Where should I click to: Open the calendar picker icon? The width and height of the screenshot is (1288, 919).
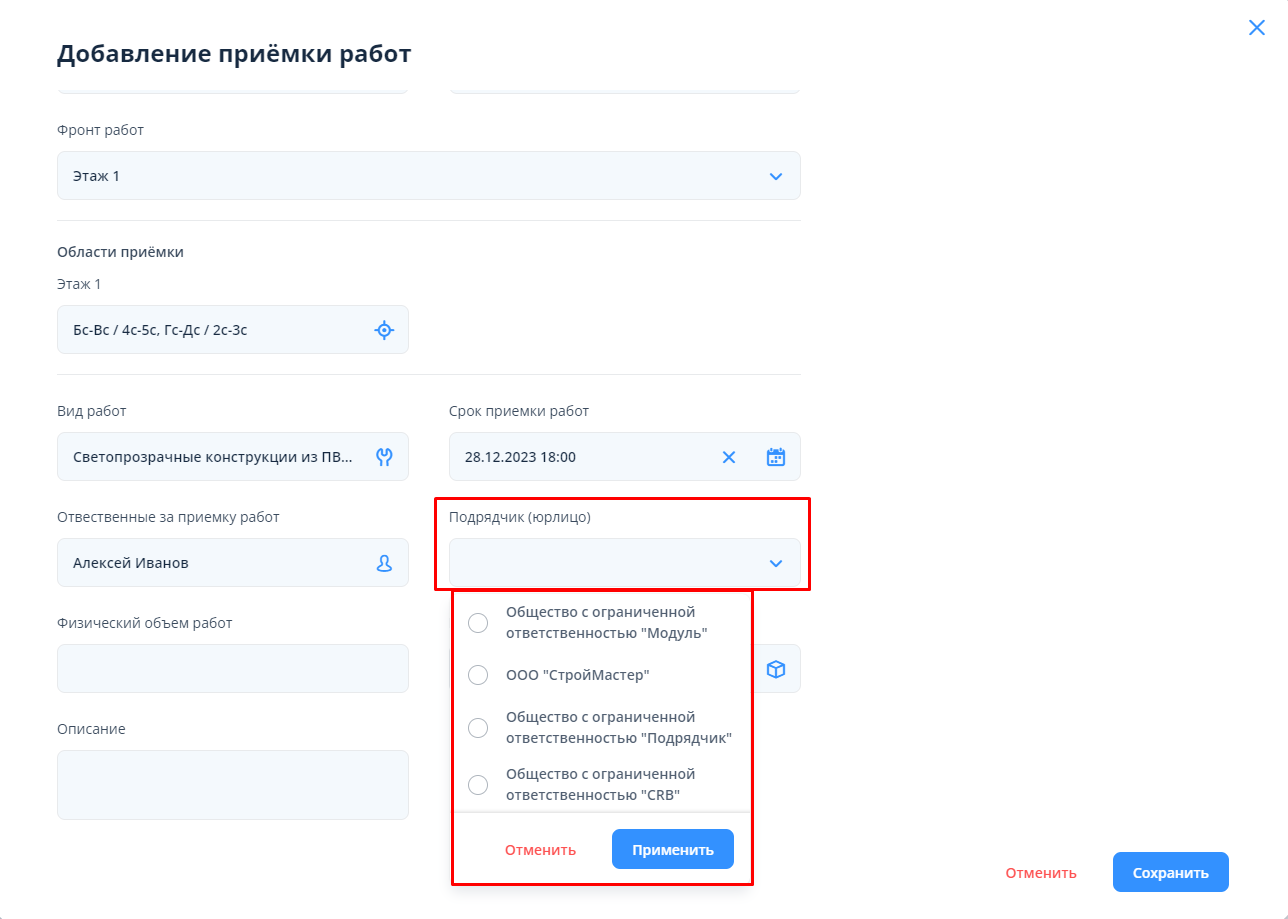pos(776,457)
